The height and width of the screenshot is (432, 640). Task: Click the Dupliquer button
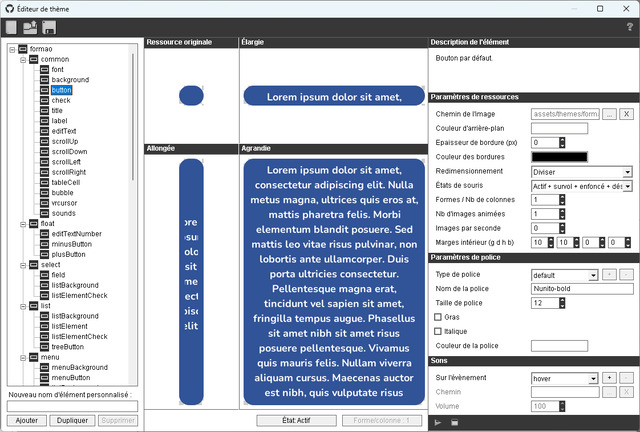pyautogui.click(x=72, y=420)
